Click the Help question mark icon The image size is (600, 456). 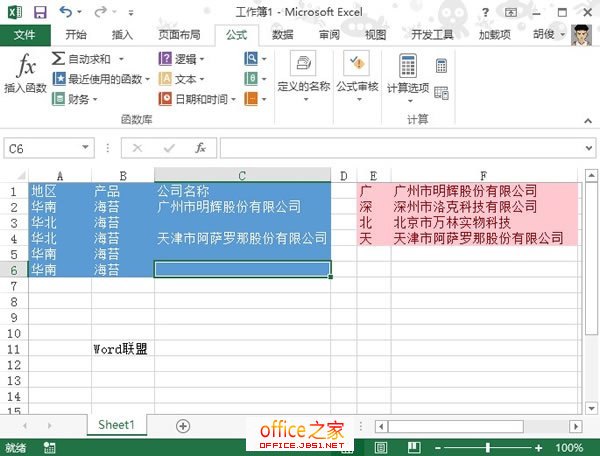coord(485,13)
